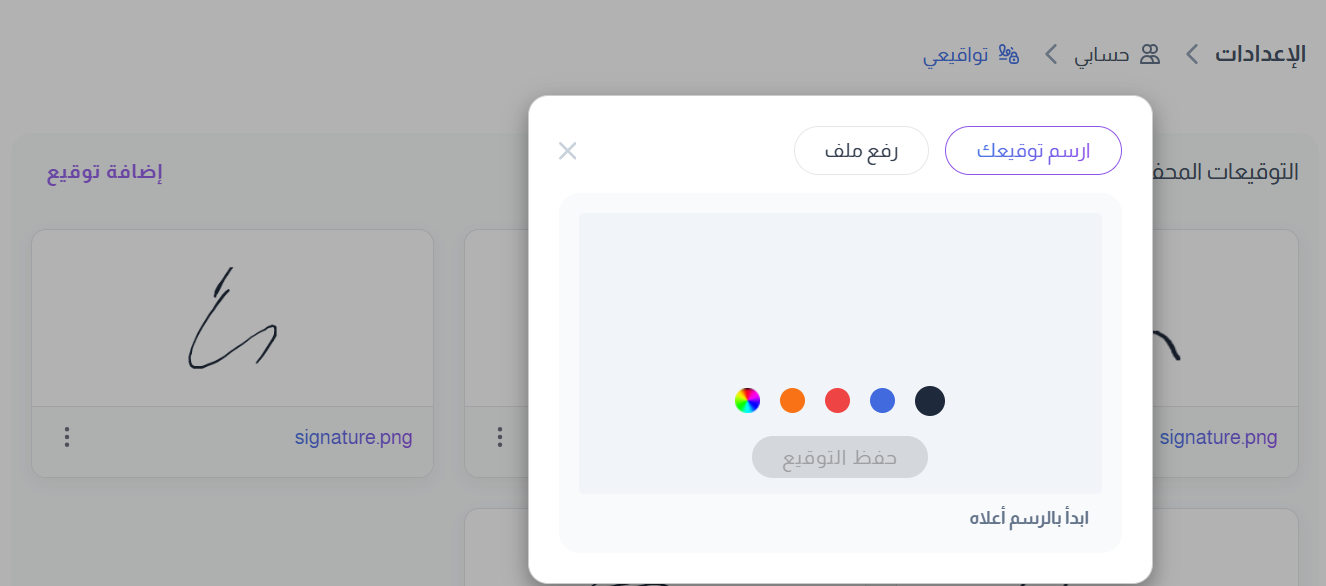Pick the red pen color
The image size is (1326, 586).
(x=837, y=401)
